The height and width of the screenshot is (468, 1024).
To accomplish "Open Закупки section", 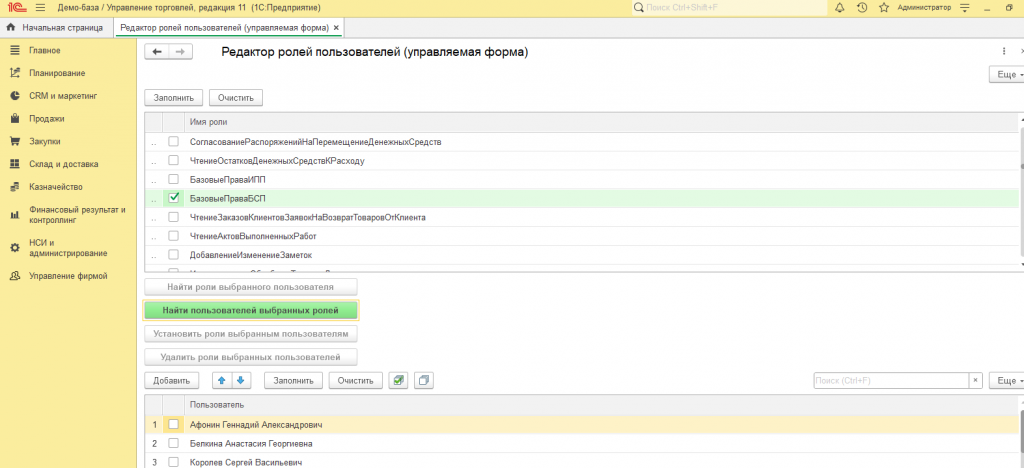I will [x=44, y=141].
